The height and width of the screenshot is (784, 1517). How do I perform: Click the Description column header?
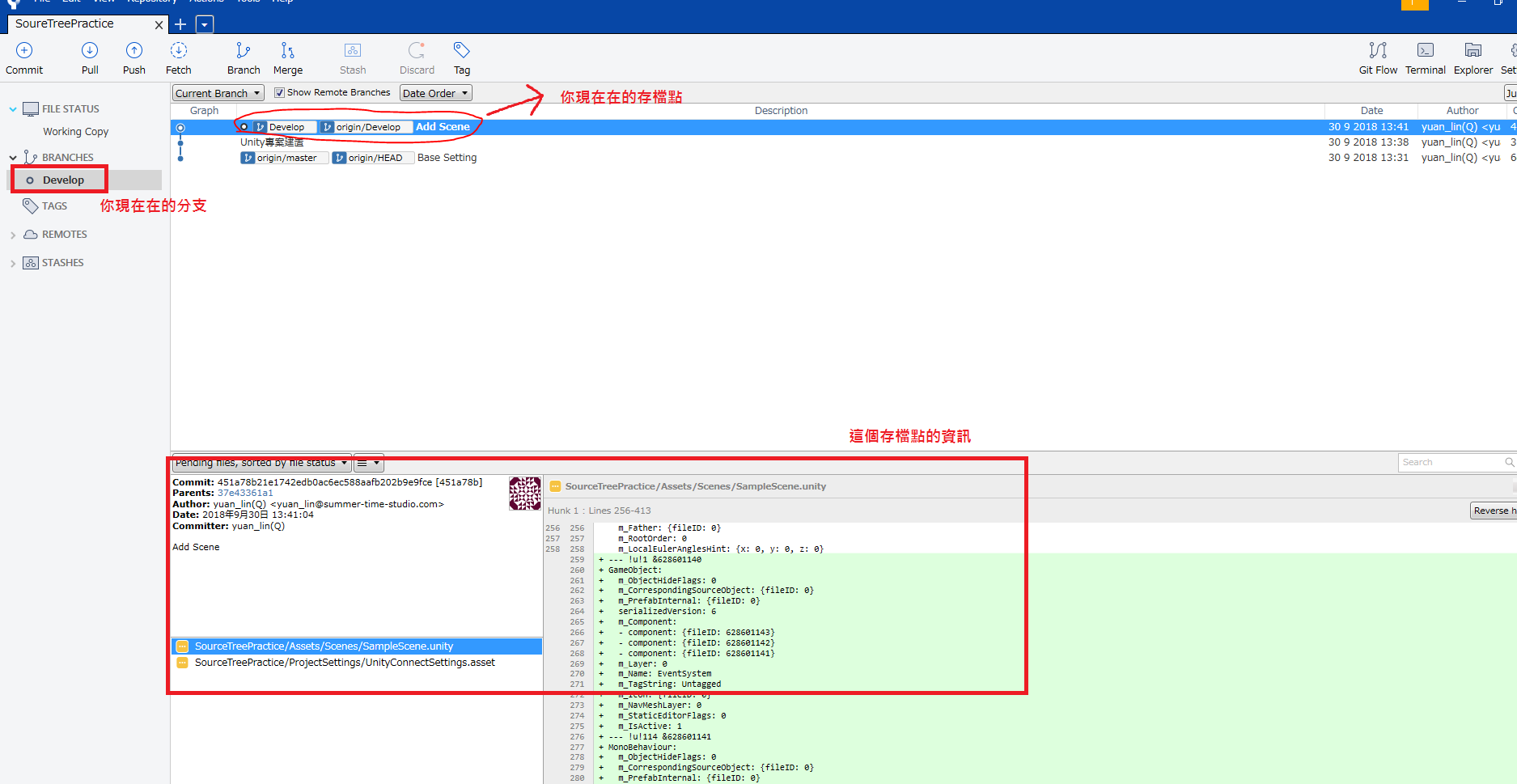click(781, 111)
